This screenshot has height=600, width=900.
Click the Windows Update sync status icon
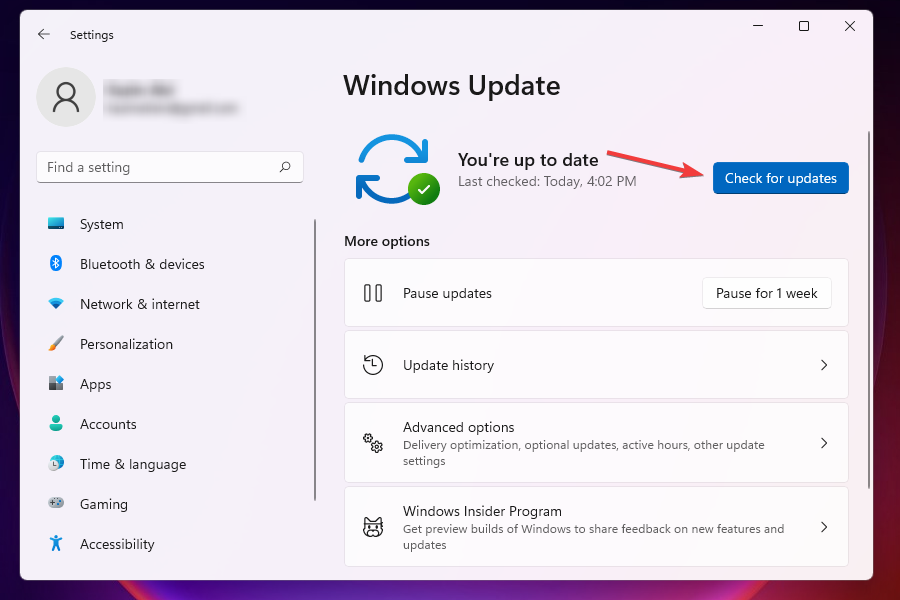pyautogui.click(x=397, y=170)
